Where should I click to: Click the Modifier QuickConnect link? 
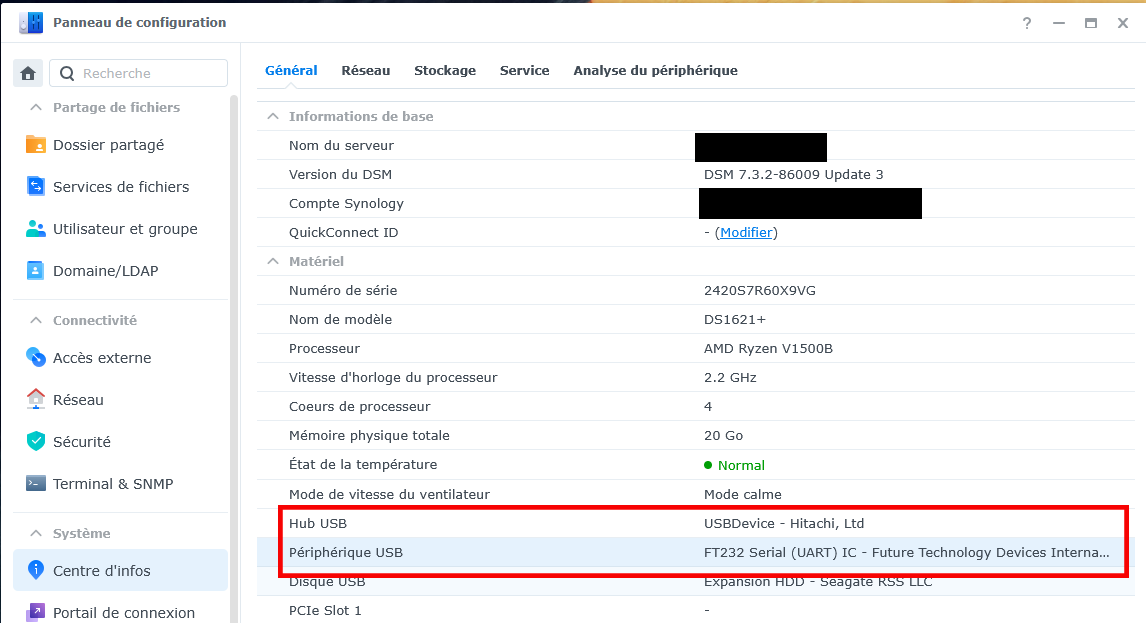(745, 233)
